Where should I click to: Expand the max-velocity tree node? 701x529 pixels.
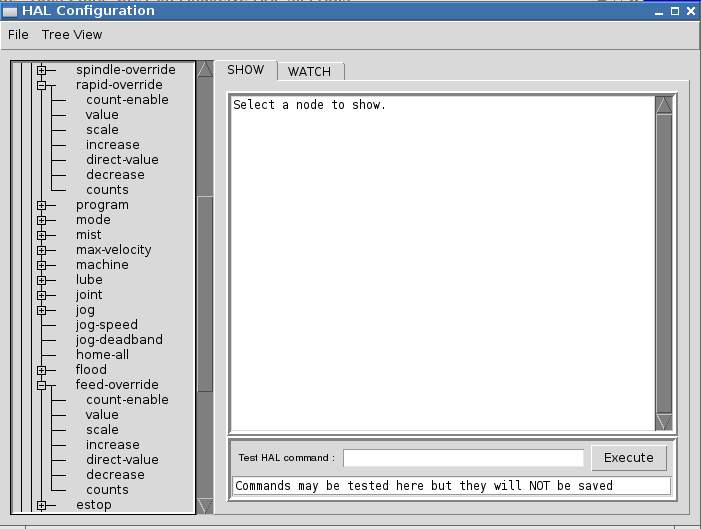42,250
